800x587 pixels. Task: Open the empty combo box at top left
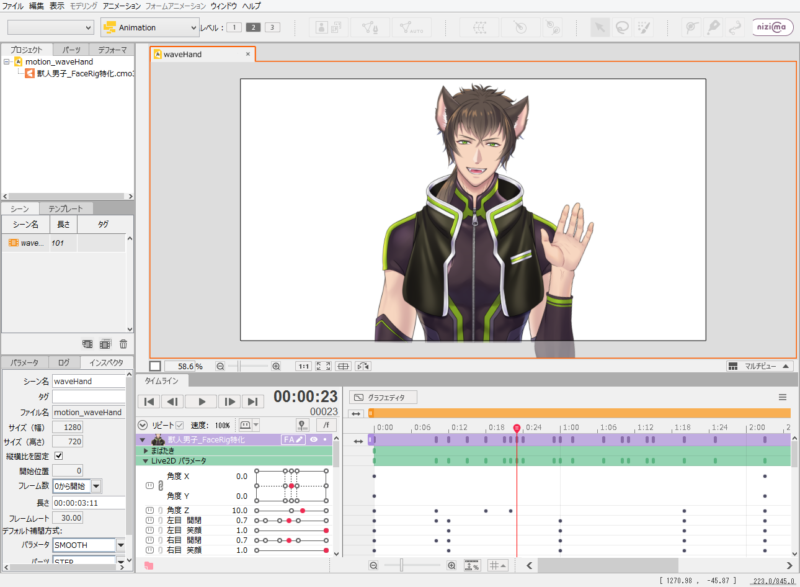[51, 28]
